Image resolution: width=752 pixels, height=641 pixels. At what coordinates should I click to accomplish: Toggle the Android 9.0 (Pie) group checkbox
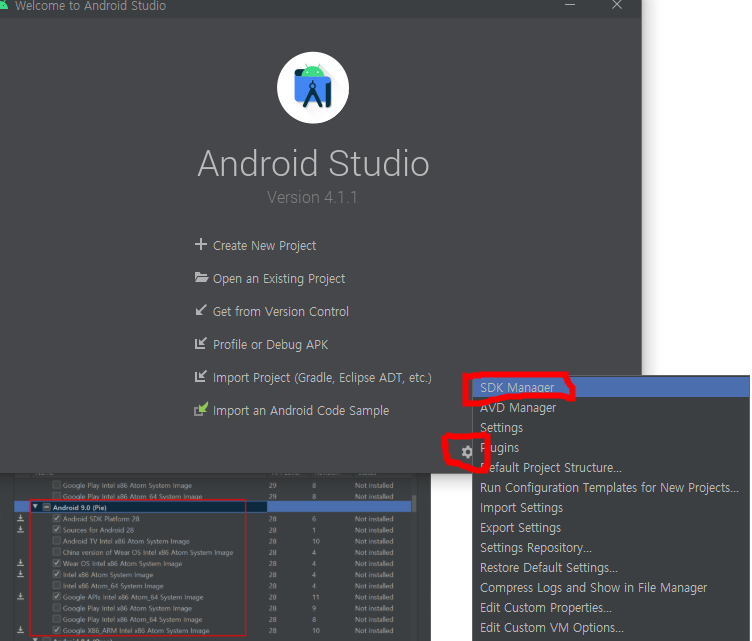coord(47,507)
